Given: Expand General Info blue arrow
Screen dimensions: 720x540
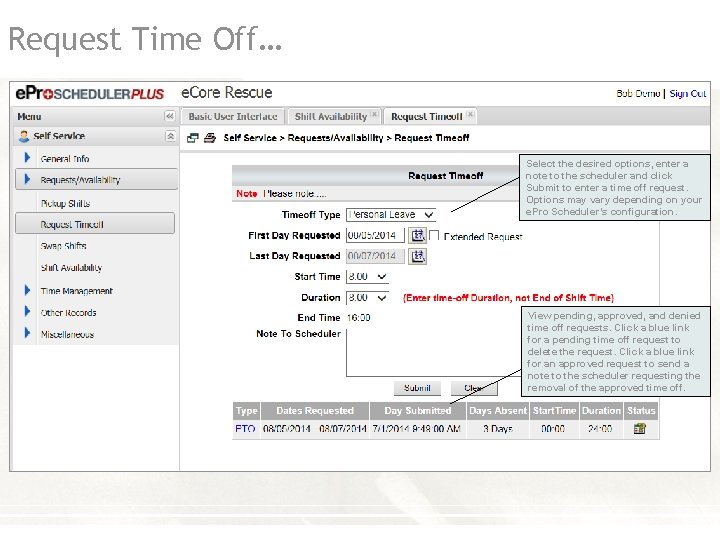Looking at the screenshot, I should (27, 158).
